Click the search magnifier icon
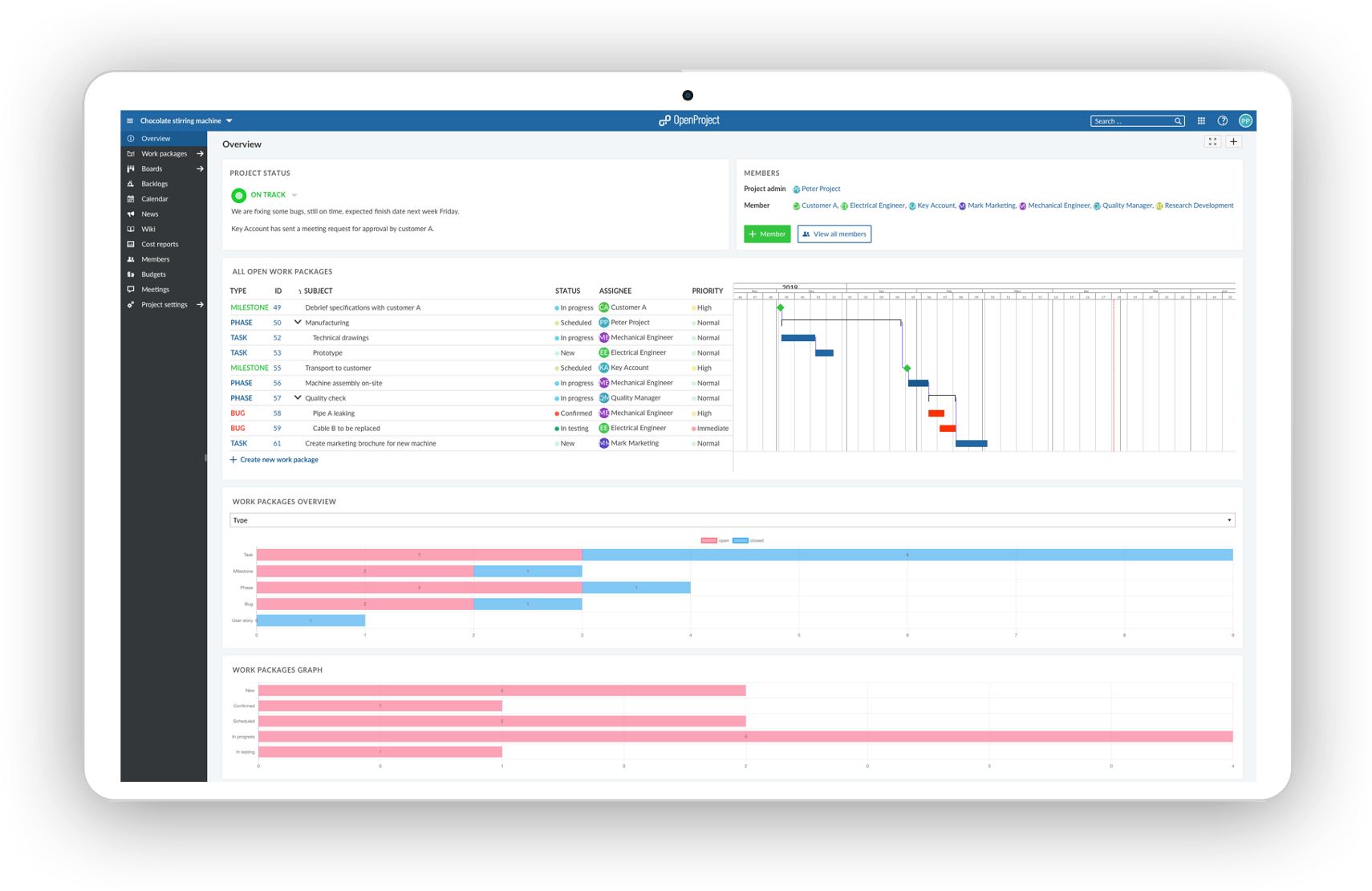Screen dimensions: 1372x891 [x=1178, y=121]
